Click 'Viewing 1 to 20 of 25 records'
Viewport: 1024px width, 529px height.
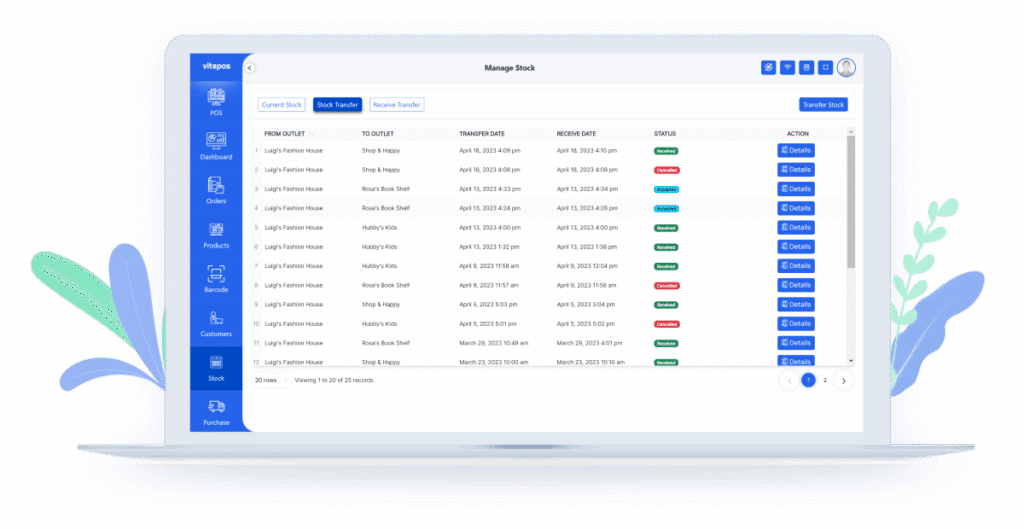click(334, 380)
